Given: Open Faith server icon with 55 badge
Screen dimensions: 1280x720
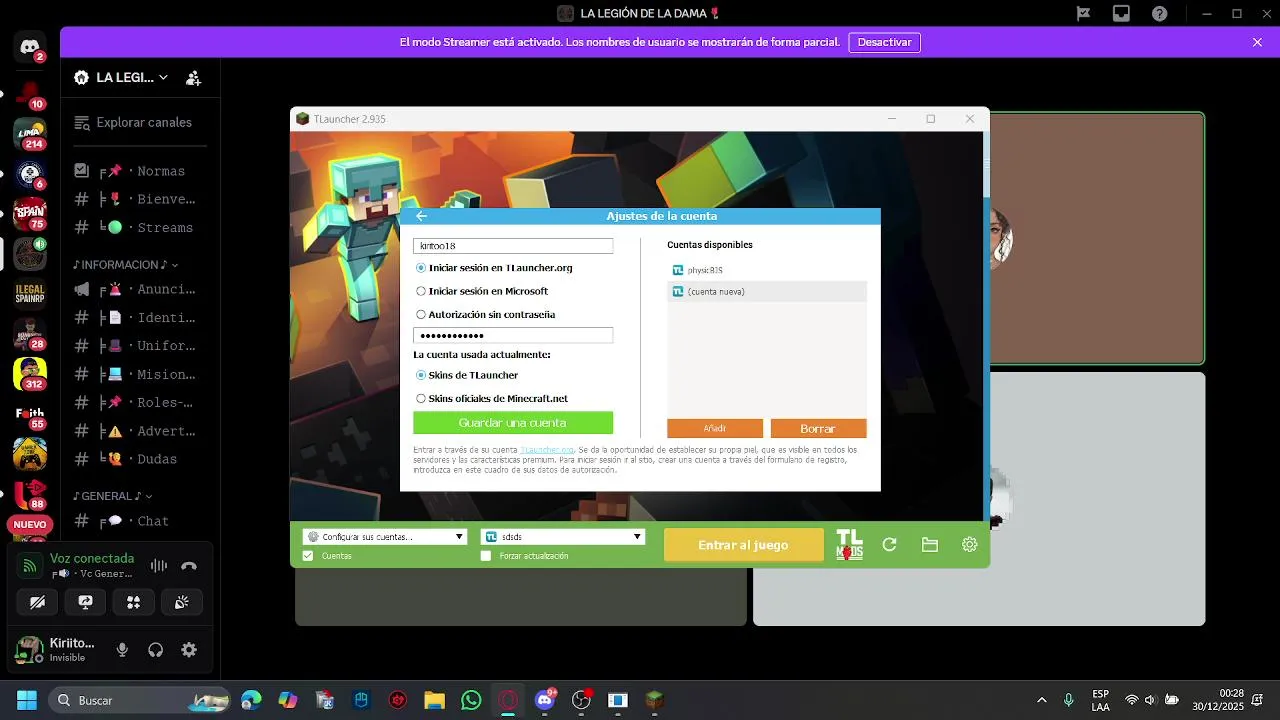Looking at the screenshot, I should tap(30, 414).
